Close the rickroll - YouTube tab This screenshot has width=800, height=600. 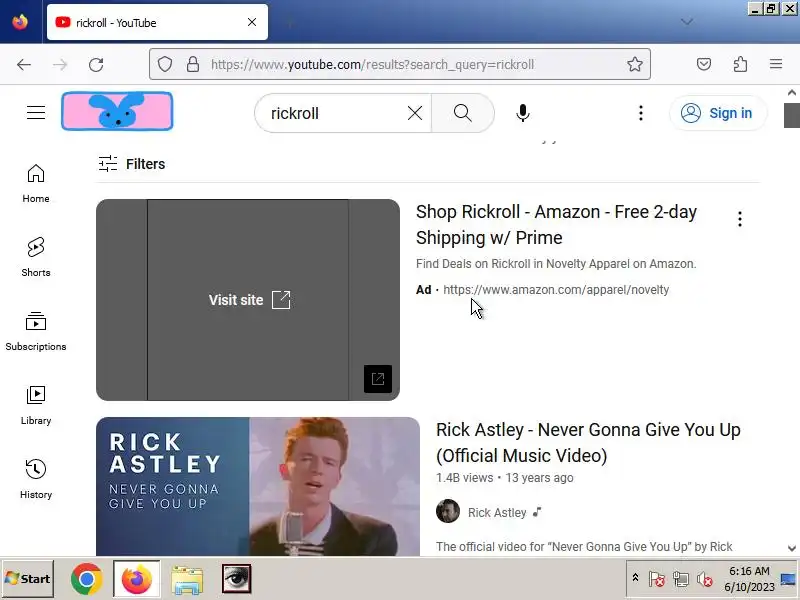pos(252,22)
